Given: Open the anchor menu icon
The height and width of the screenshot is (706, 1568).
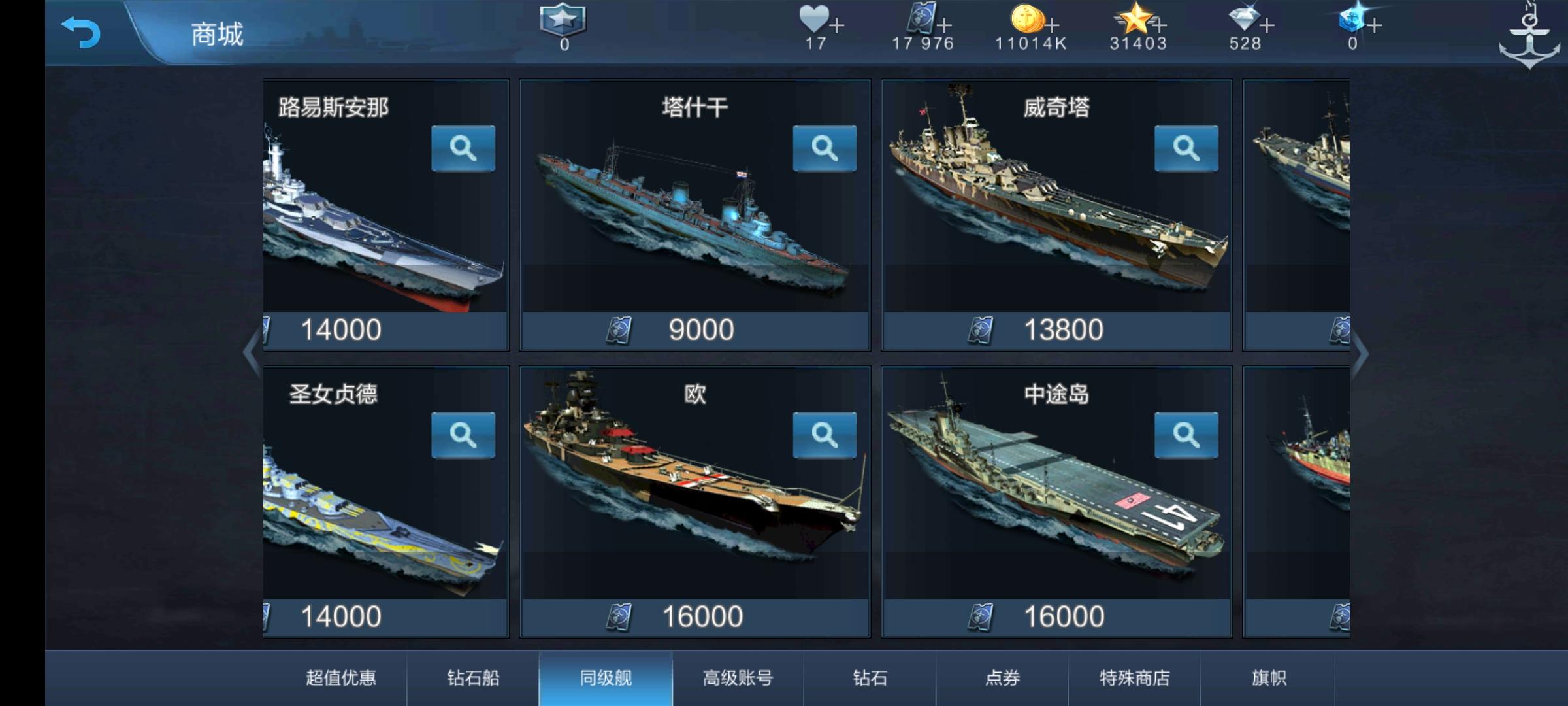Looking at the screenshot, I should 1529,36.
